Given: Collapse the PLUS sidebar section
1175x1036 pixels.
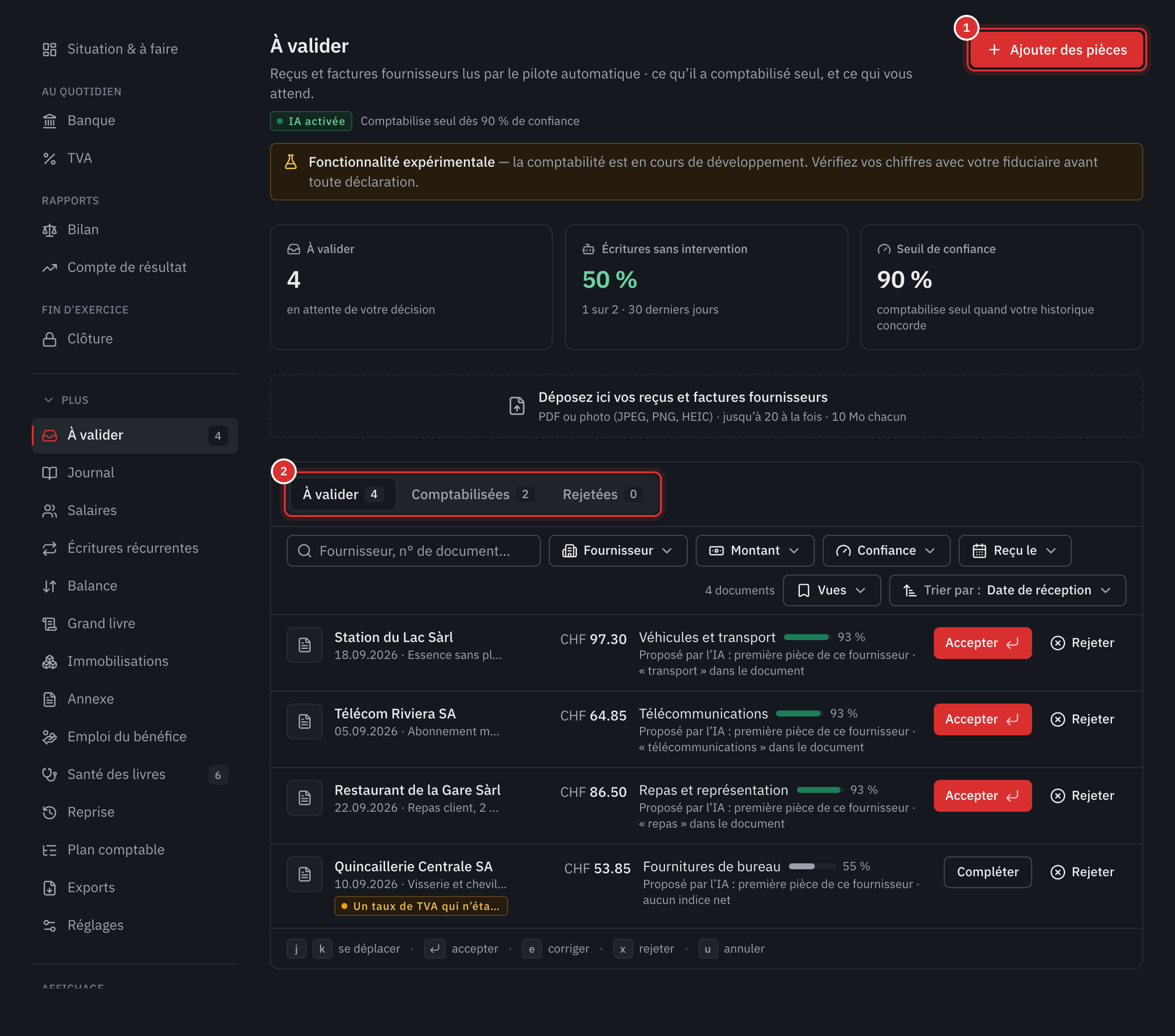Looking at the screenshot, I should tap(65, 399).
